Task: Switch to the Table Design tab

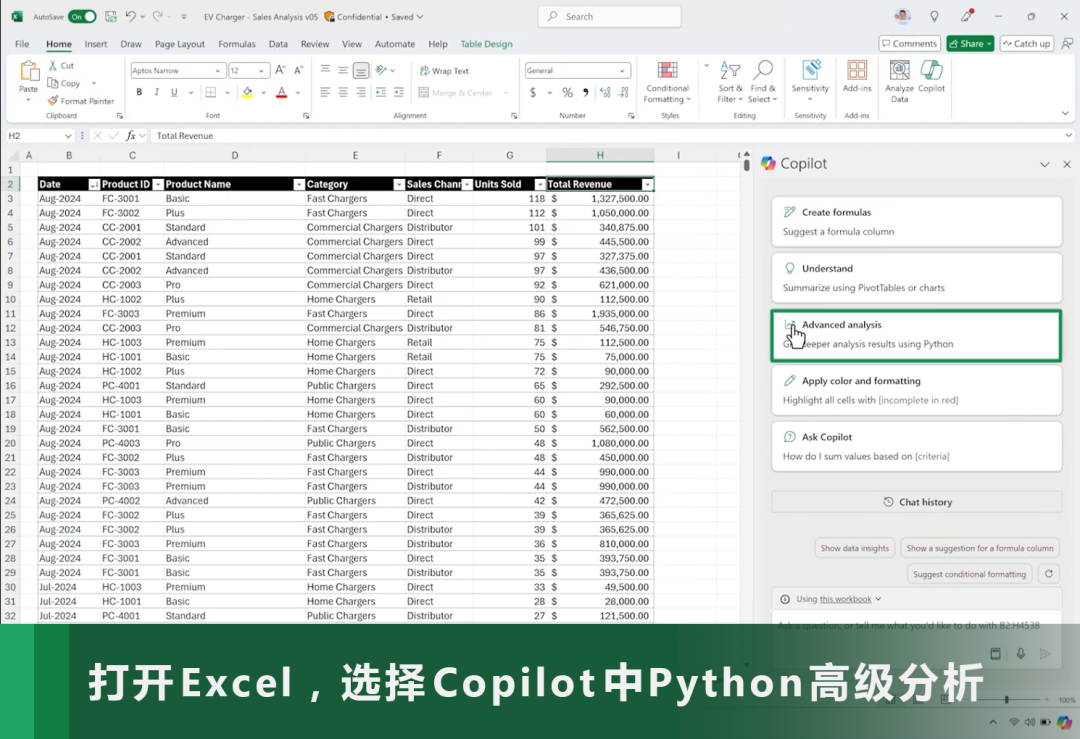Action: tap(486, 43)
